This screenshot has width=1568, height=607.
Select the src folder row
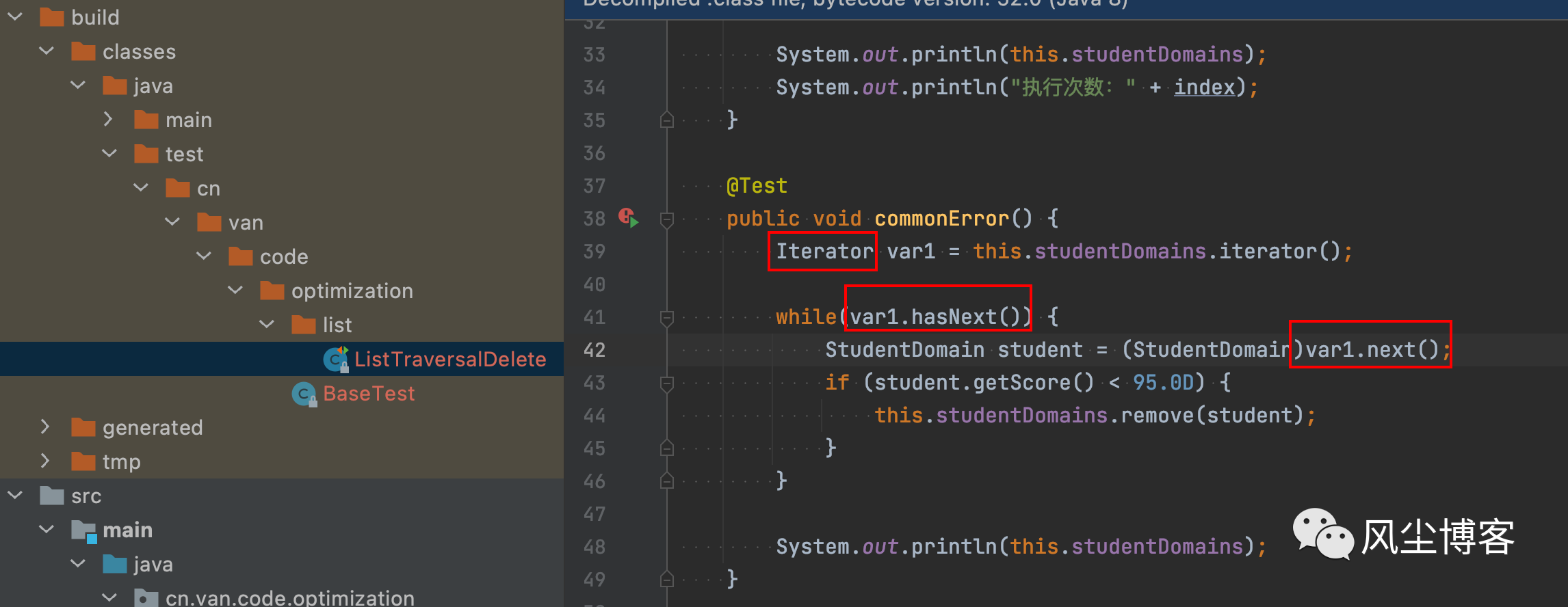tap(282, 496)
